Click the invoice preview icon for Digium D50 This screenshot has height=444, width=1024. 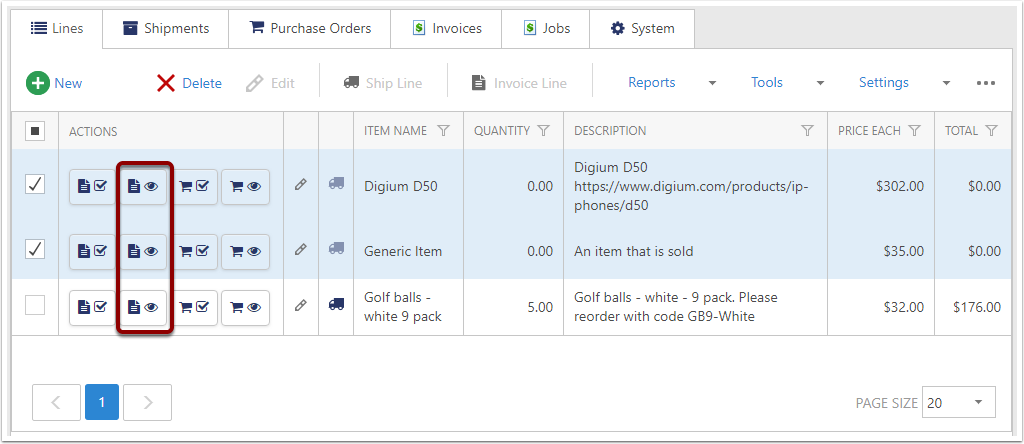[143, 186]
